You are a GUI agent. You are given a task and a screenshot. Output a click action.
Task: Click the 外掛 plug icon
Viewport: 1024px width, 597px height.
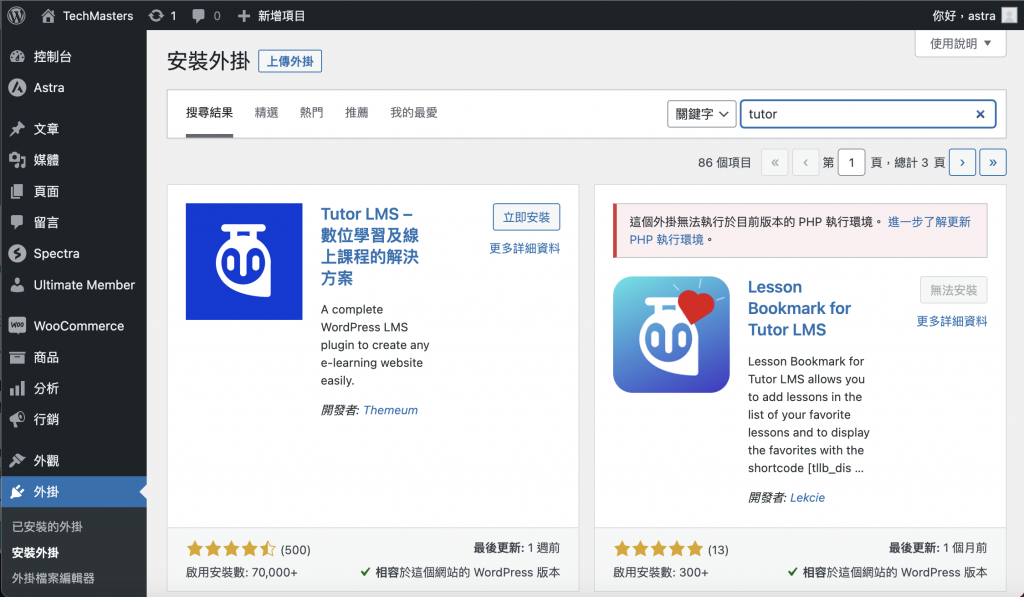(18, 492)
